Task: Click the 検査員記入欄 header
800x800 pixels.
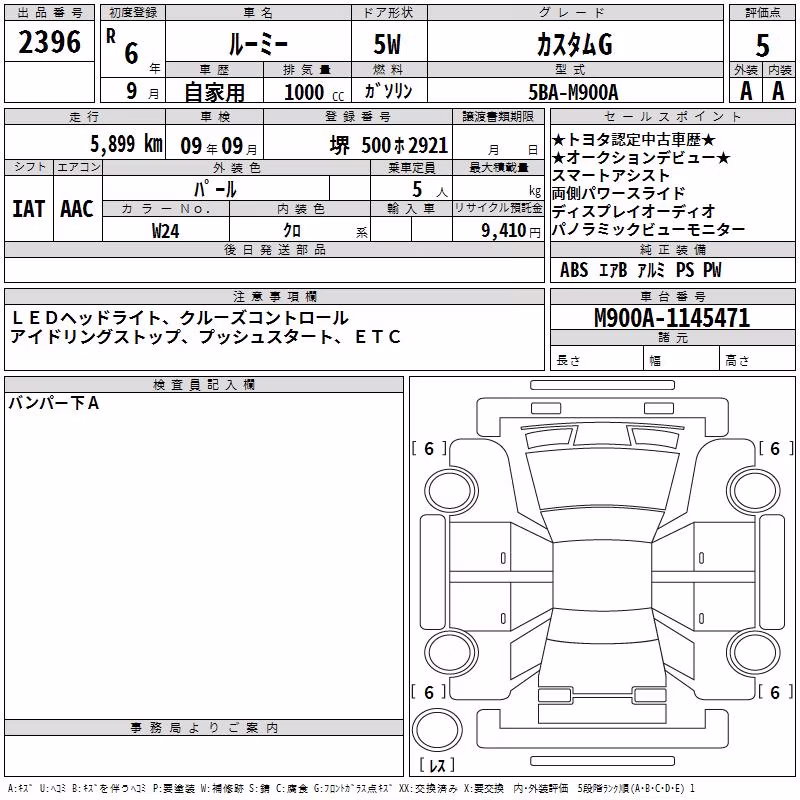Action: (204, 385)
